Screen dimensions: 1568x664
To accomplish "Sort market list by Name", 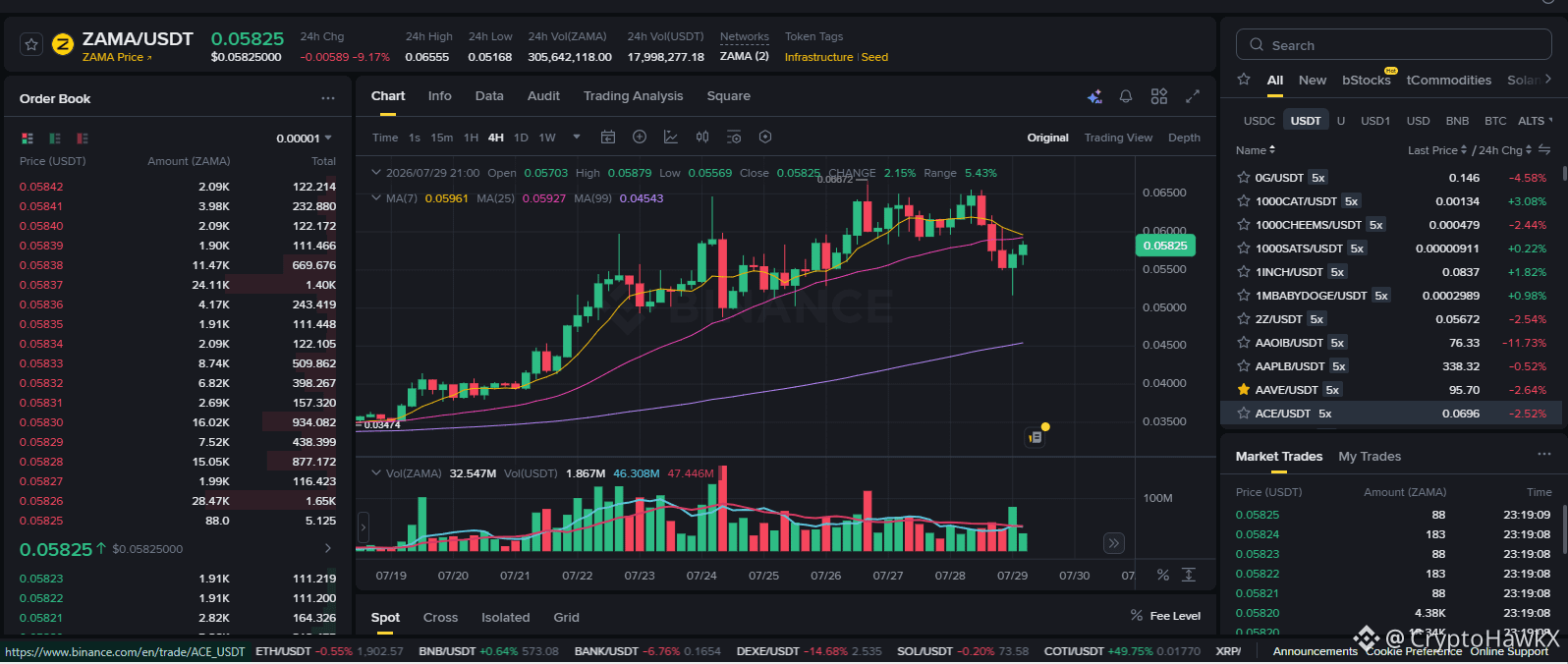I will 1256,150.
